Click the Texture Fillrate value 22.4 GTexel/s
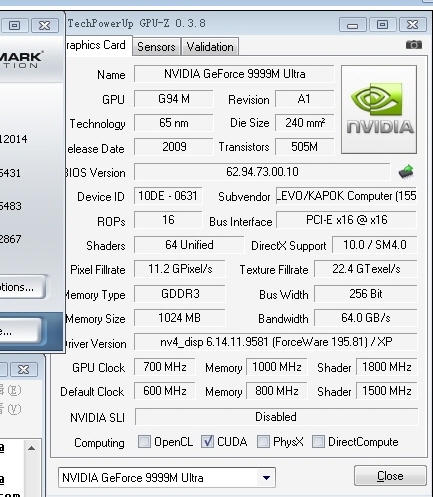Screen dimensions: 433x497 pyautogui.click(x=366, y=269)
